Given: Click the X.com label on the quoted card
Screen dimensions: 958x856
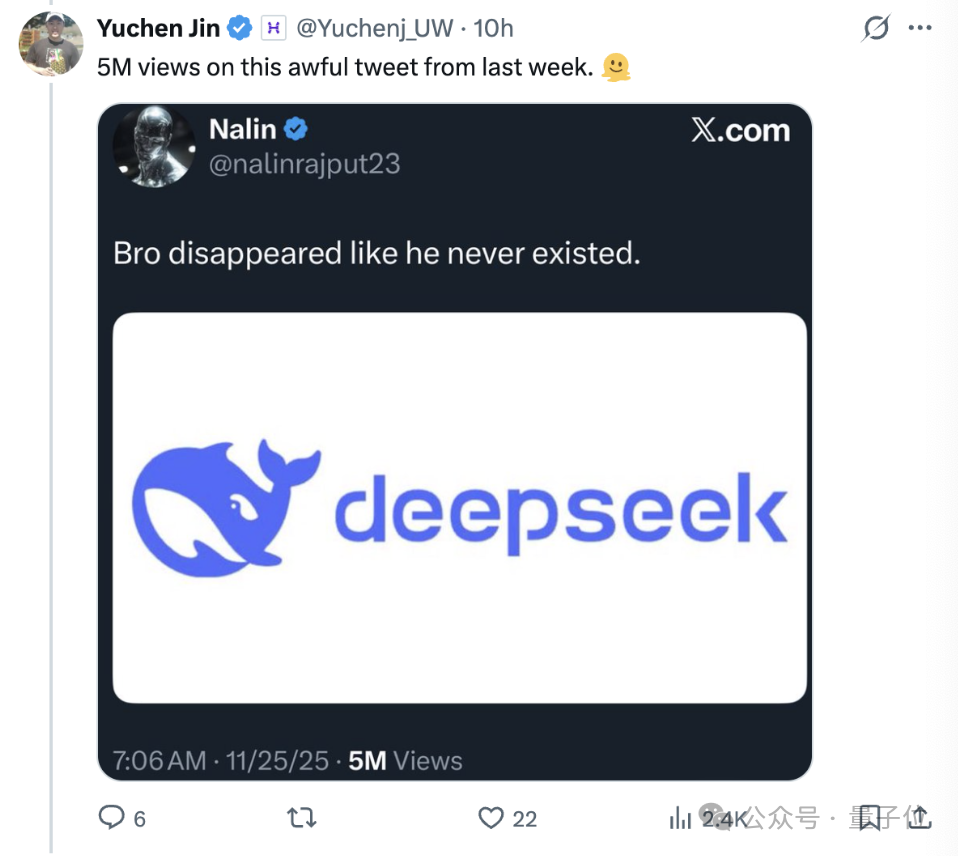Looking at the screenshot, I should coord(741,128).
